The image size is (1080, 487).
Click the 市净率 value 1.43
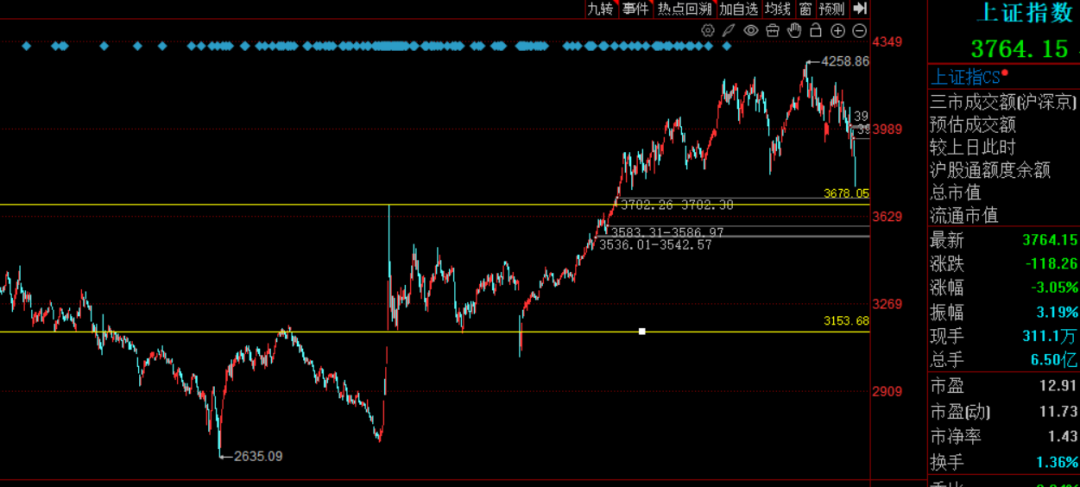tap(1064, 436)
